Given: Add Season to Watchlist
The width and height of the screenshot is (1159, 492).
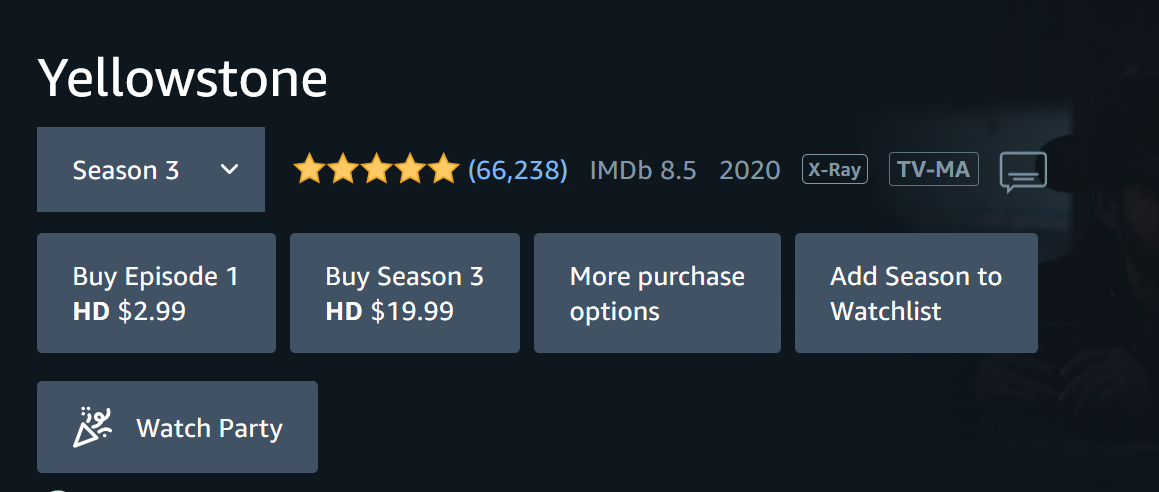Looking at the screenshot, I should (916, 293).
